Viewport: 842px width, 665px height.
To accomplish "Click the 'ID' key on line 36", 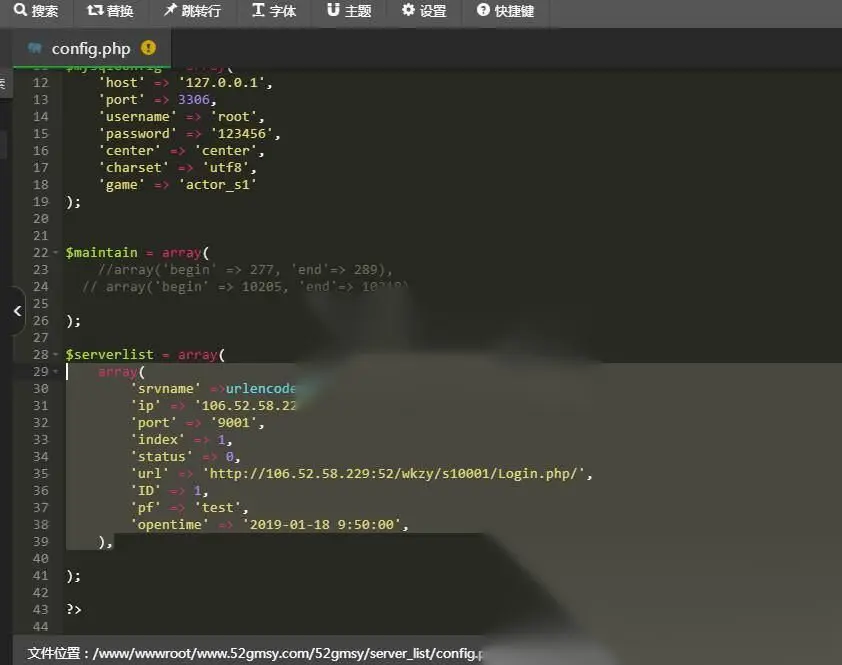I will [146, 491].
